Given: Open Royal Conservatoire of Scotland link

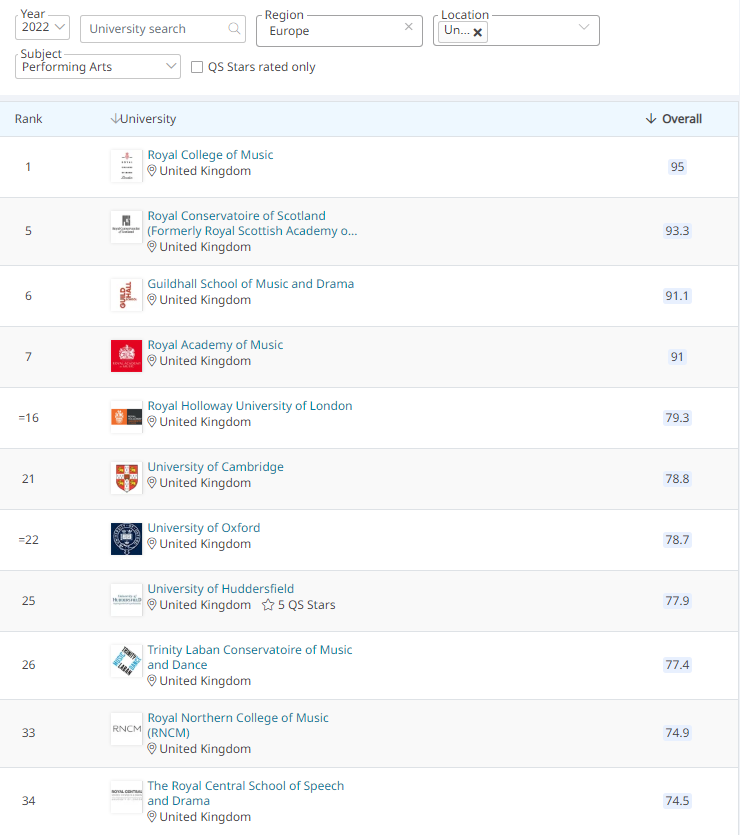Looking at the screenshot, I should click(x=252, y=223).
